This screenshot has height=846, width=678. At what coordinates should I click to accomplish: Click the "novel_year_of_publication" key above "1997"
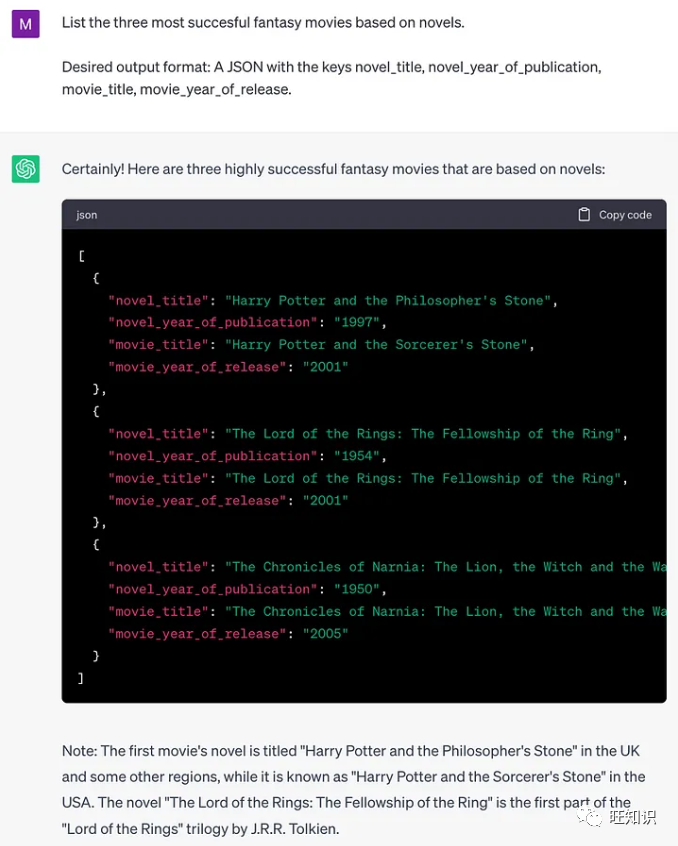[x=213, y=323]
